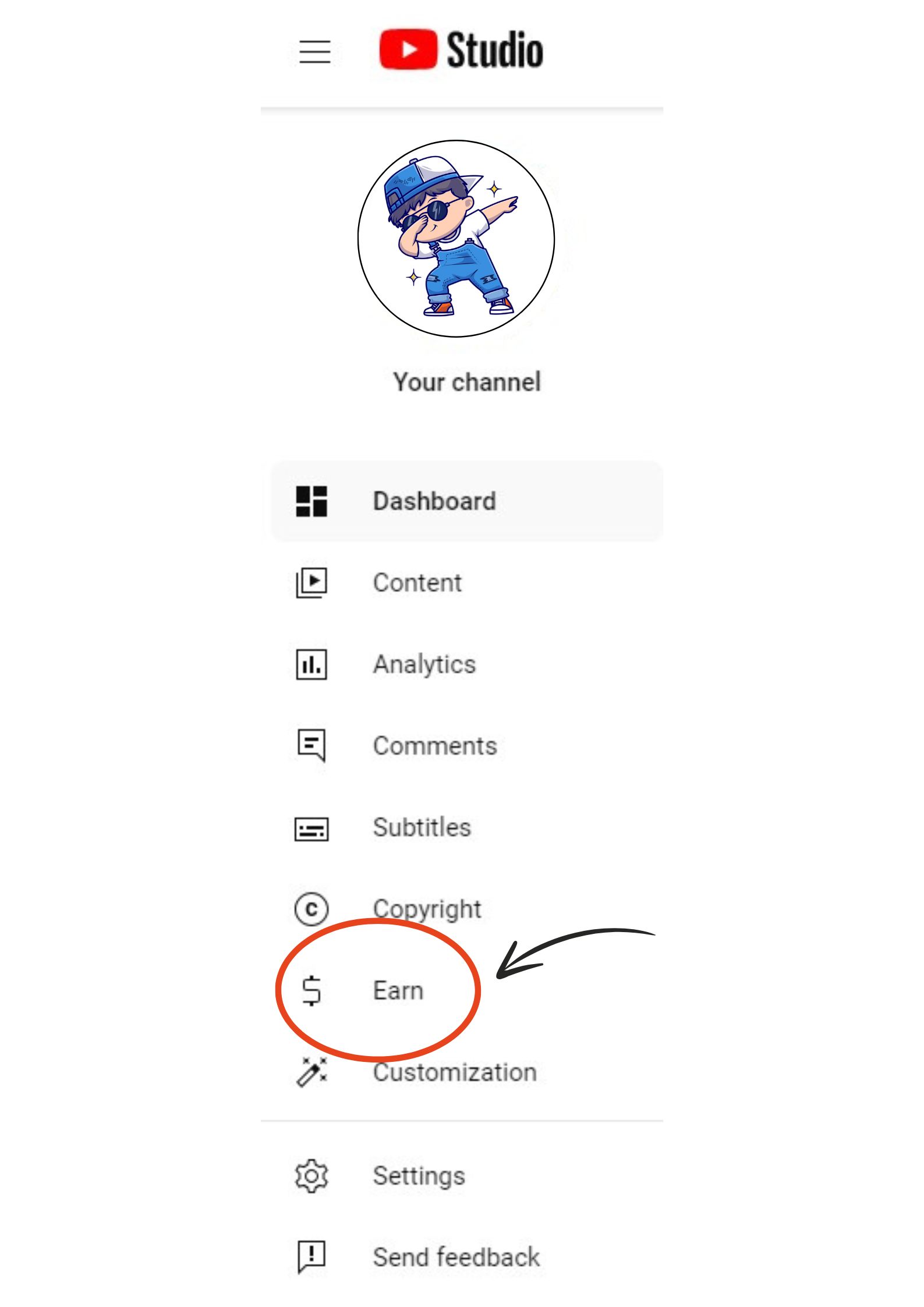This screenshot has width=924, height=1307.
Task: Open the Copyright icon
Action: click(x=311, y=909)
